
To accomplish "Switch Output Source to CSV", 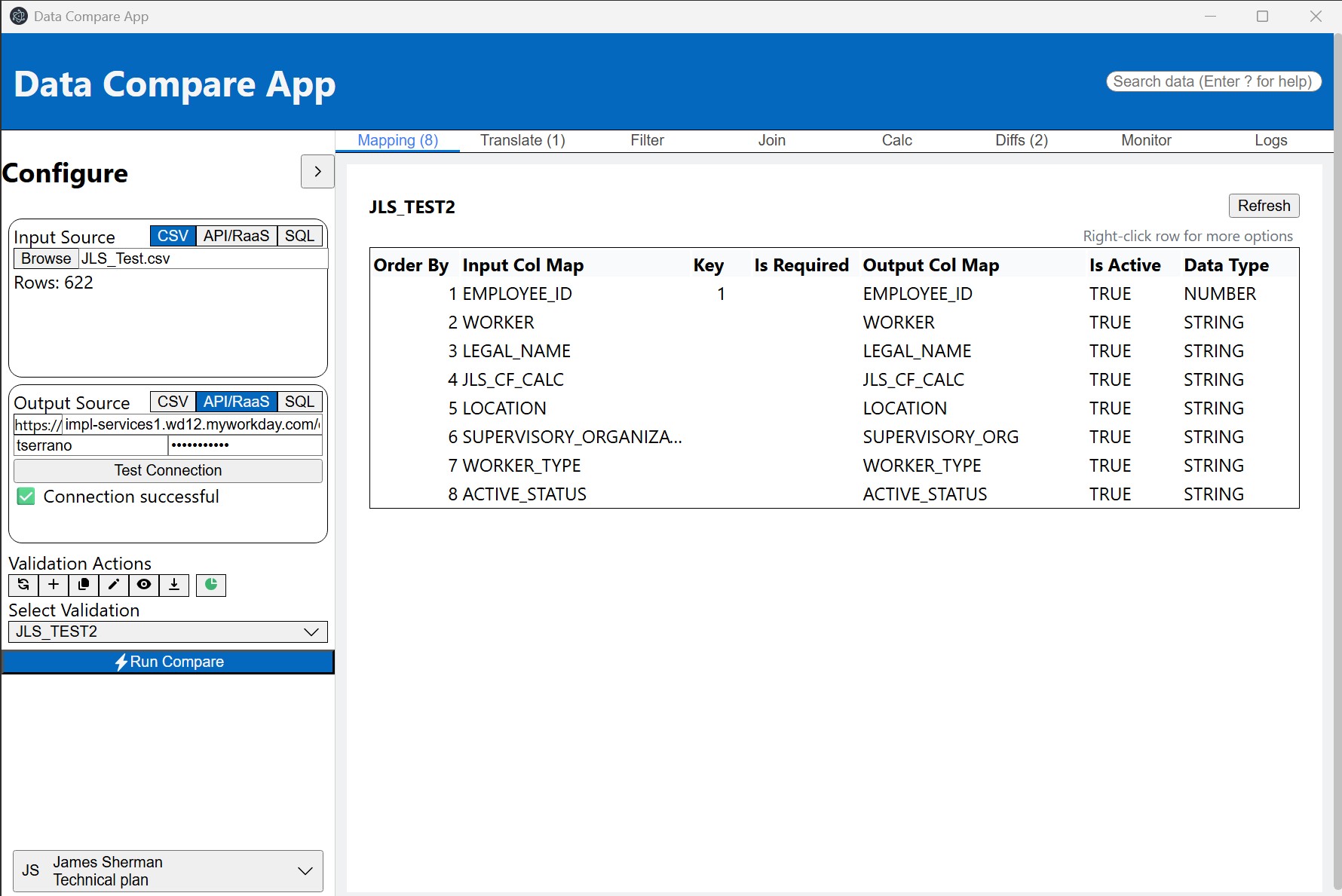I will pyautogui.click(x=172, y=402).
